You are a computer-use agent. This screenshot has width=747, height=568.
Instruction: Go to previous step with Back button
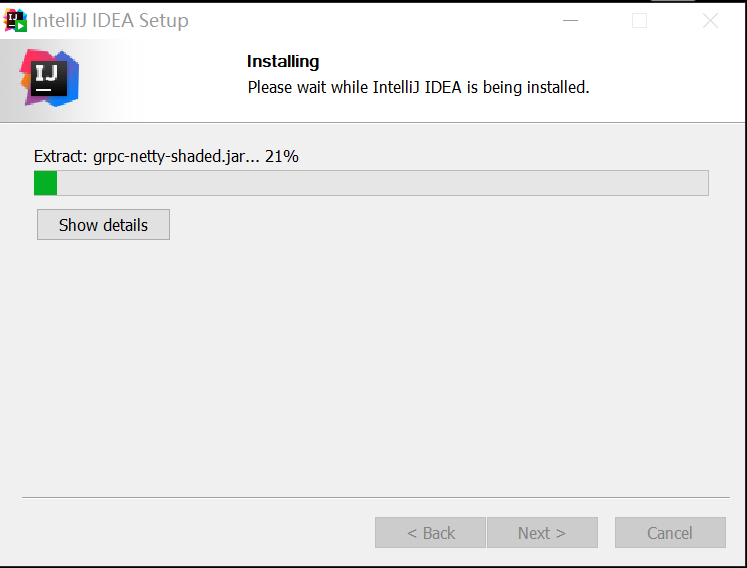pyautogui.click(x=430, y=533)
